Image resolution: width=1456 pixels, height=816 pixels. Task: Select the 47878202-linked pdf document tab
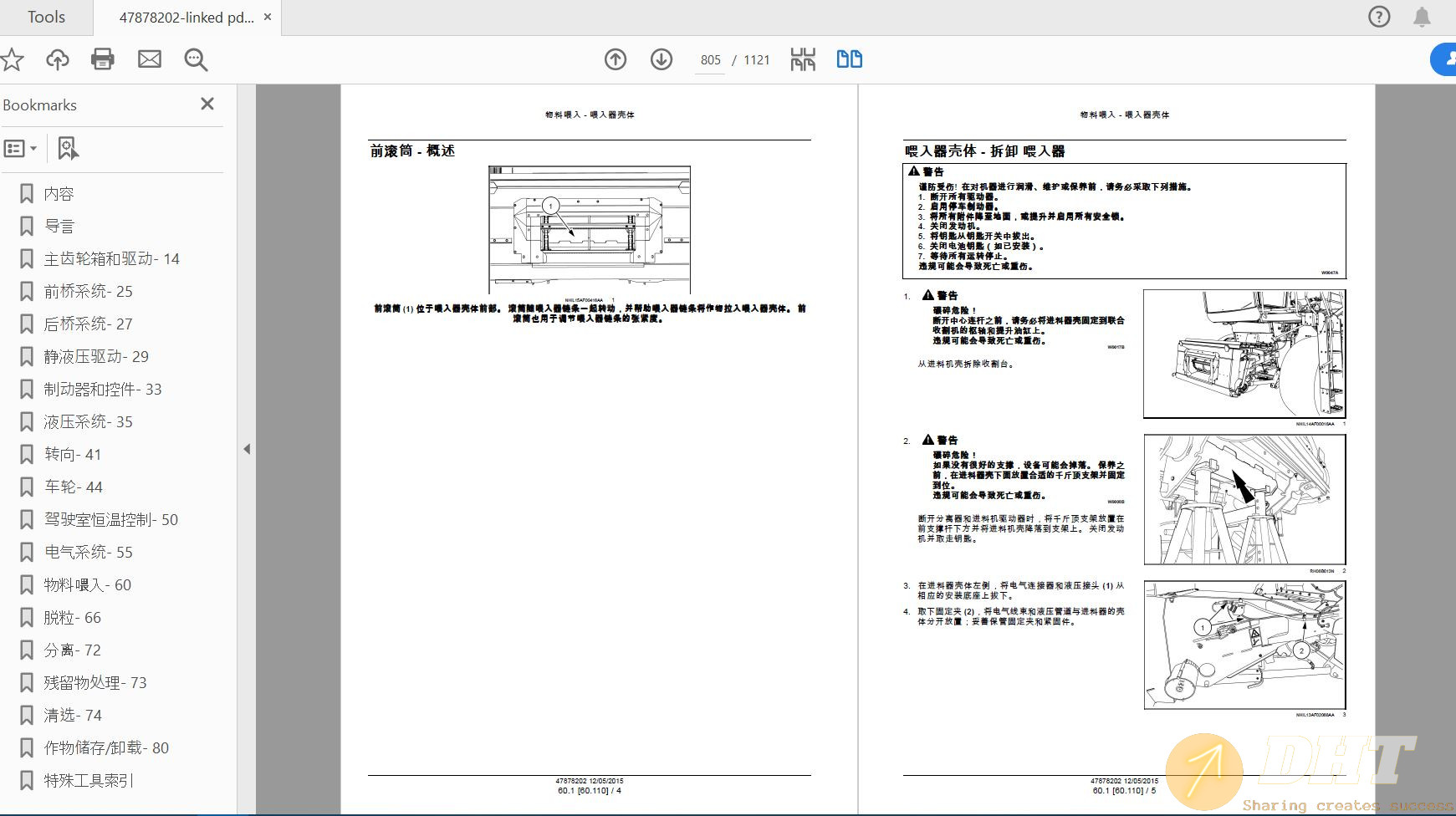(x=186, y=18)
